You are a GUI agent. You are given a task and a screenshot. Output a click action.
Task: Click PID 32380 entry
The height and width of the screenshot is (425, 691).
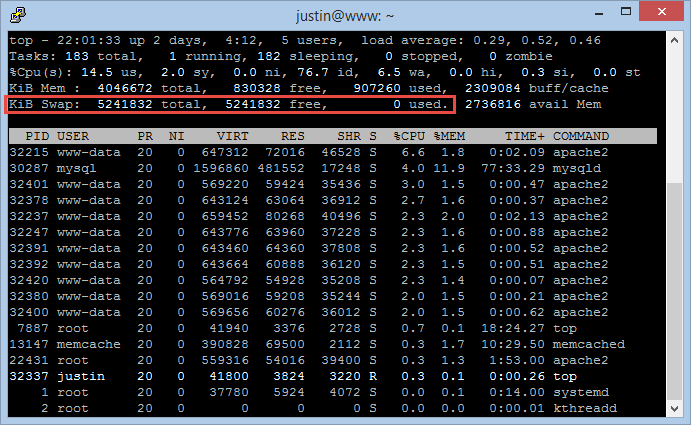[29, 296]
